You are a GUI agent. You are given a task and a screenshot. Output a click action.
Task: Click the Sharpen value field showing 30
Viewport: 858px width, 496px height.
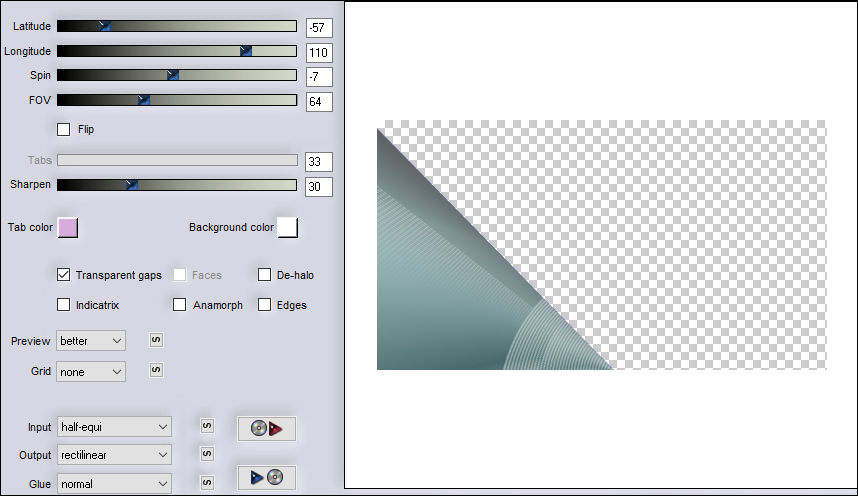[319, 187]
